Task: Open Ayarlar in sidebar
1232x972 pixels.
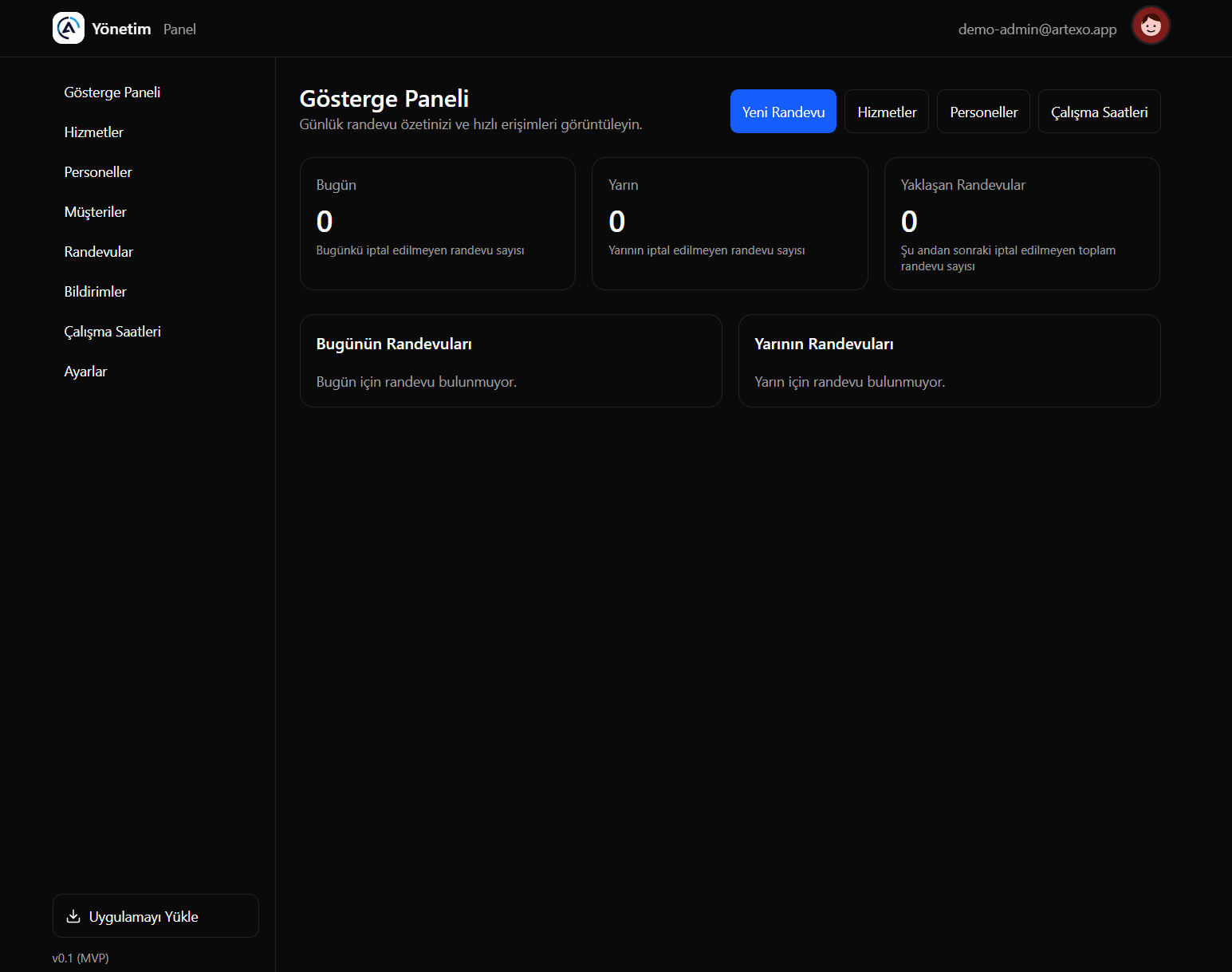Action: (85, 372)
